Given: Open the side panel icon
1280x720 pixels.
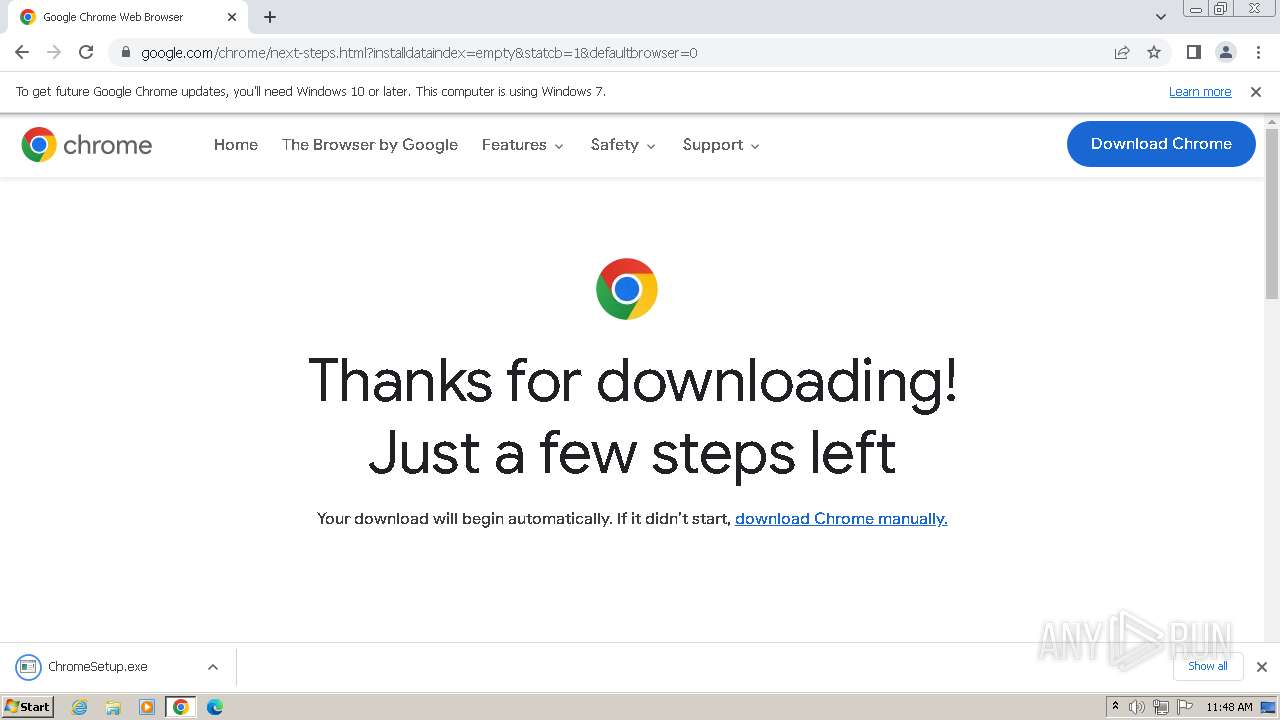Looking at the screenshot, I should (1194, 52).
